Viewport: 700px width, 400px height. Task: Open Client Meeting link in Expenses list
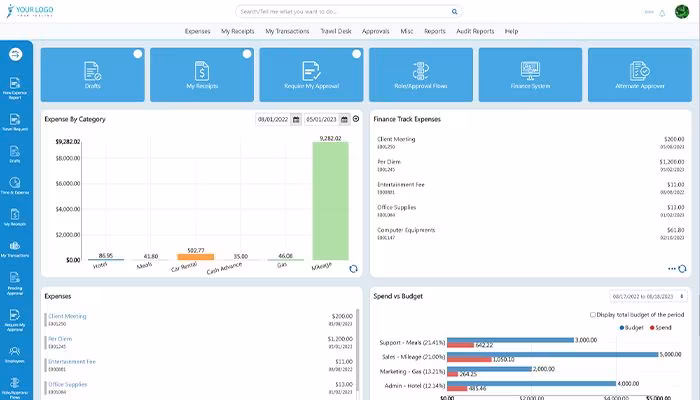coord(67,316)
